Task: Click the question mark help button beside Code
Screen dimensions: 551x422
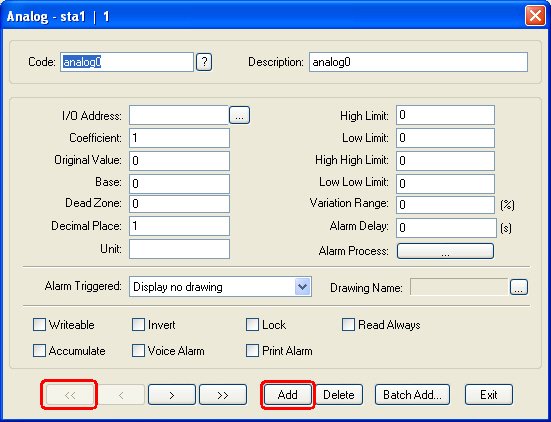Action: point(204,62)
